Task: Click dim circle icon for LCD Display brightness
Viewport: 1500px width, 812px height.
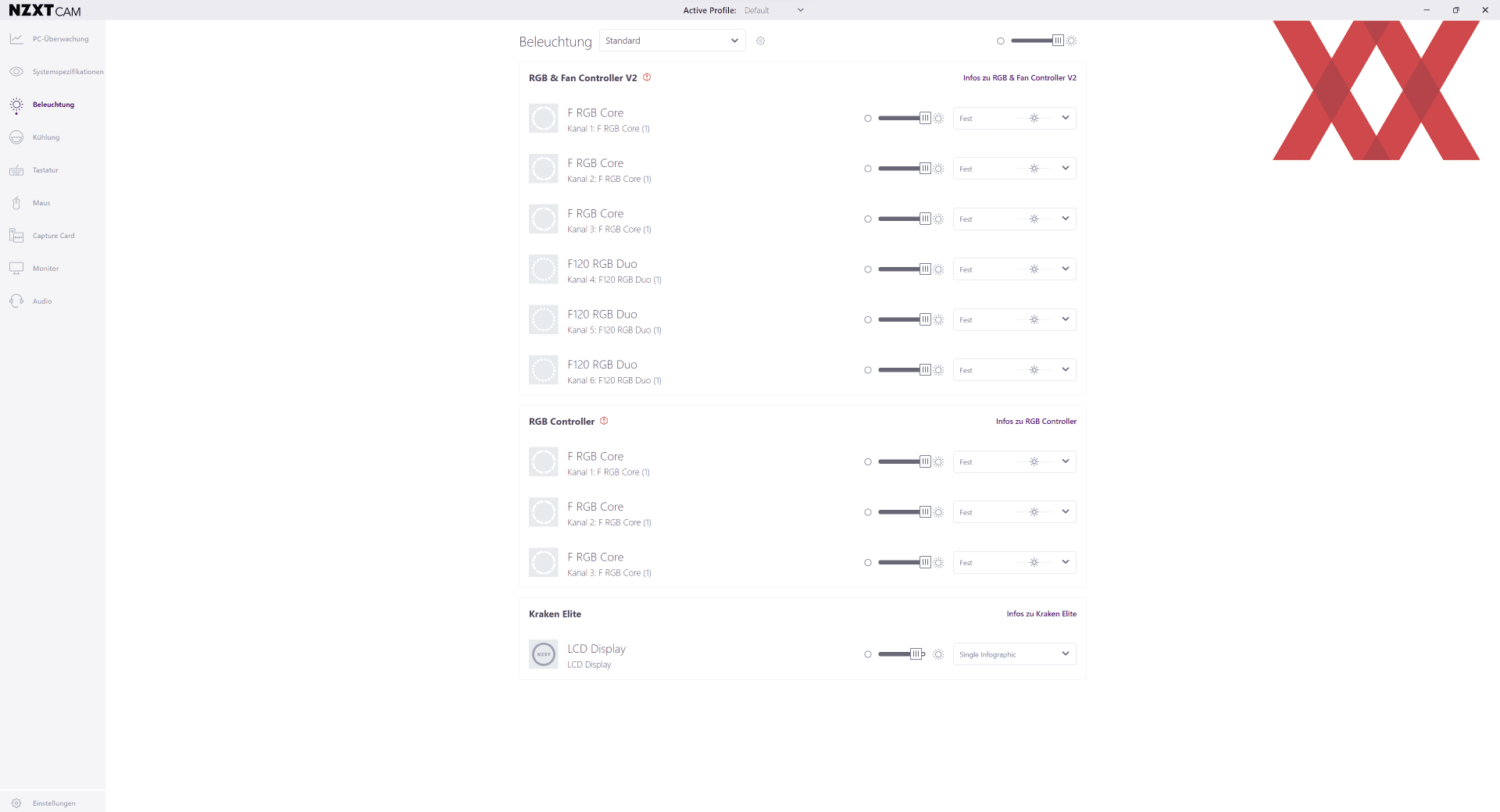Action: (x=868, y=654)
